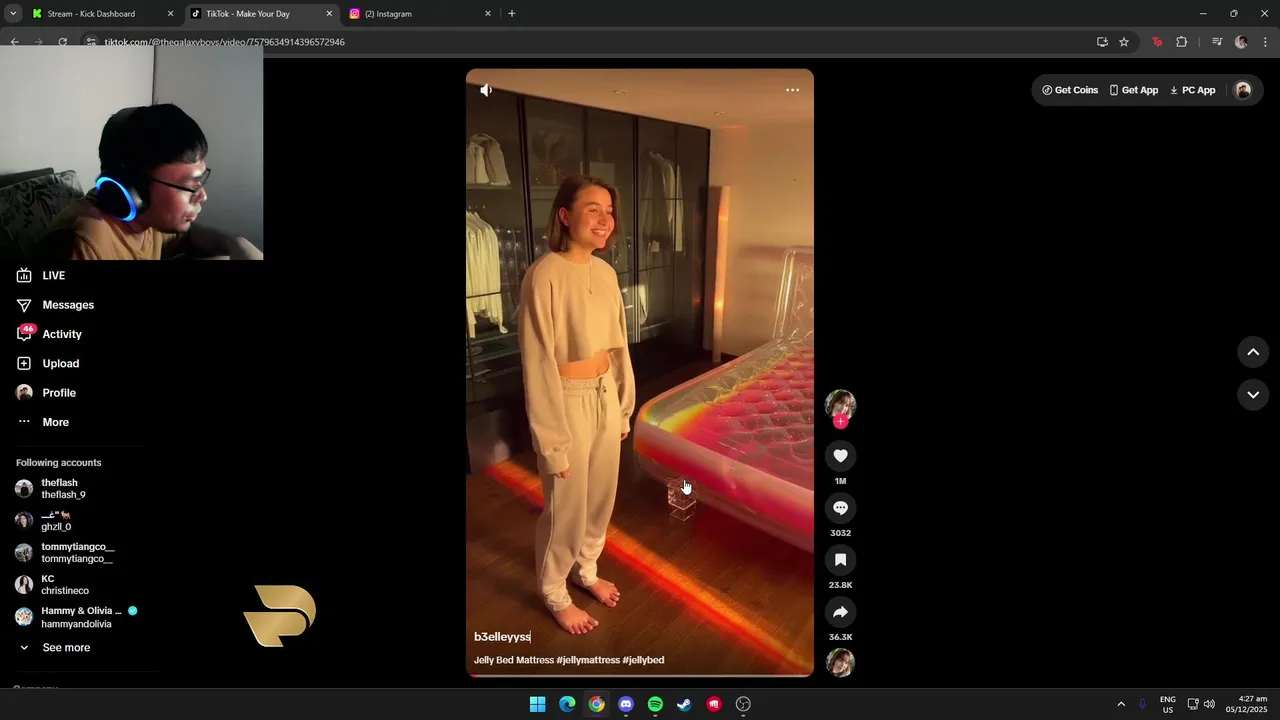Click the #jellybed hashtag

click(x=643, y=660)
